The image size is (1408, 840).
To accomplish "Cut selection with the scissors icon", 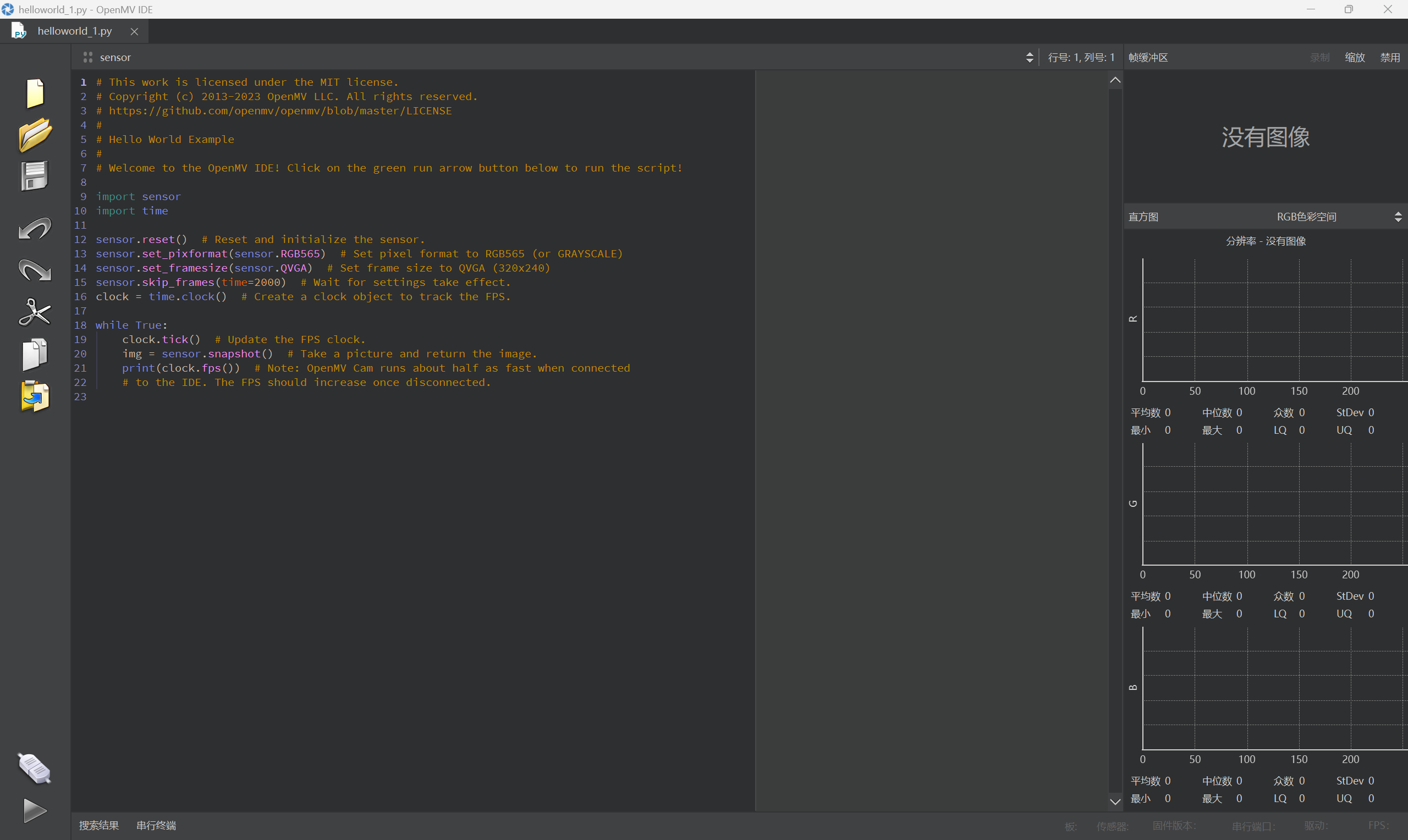I will 35,312.
